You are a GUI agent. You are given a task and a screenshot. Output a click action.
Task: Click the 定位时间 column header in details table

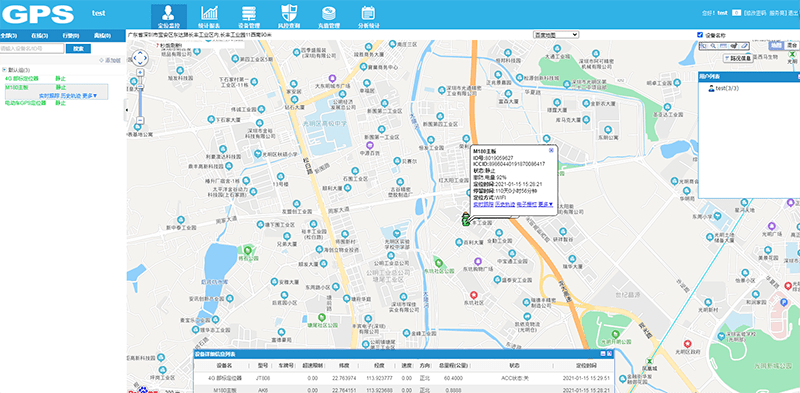pyautogui.click(x=586, y=365)
